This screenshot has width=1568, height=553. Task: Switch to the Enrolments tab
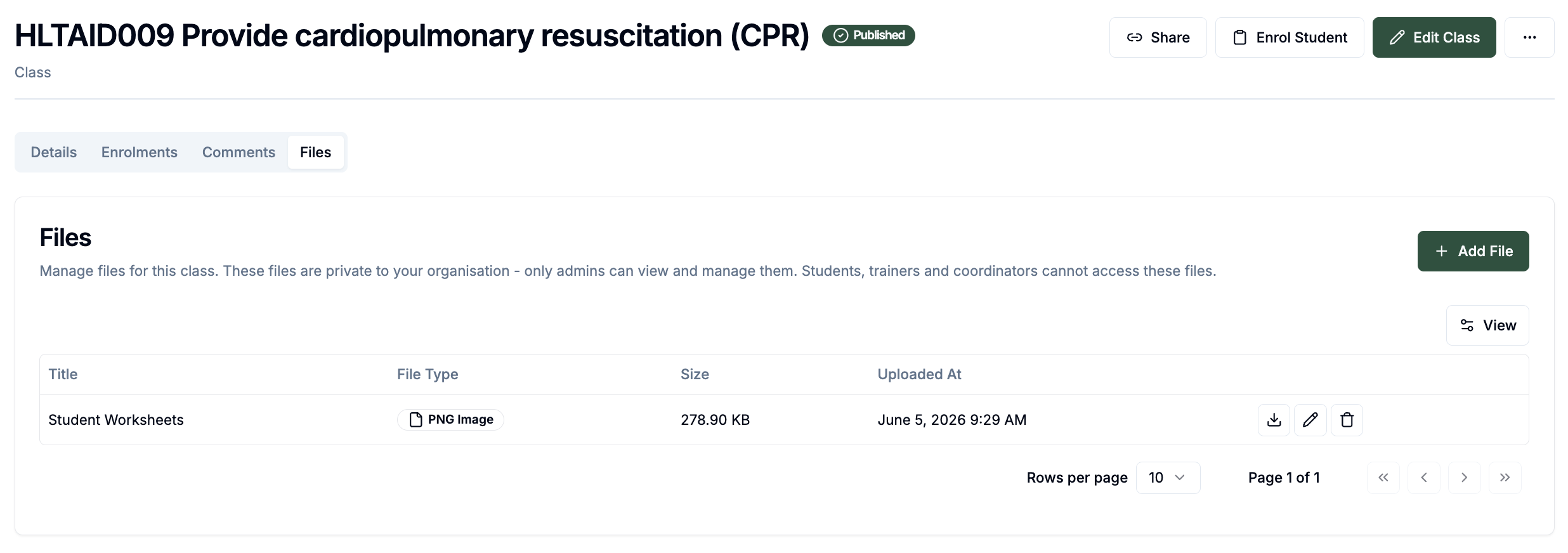pos(140,152)
